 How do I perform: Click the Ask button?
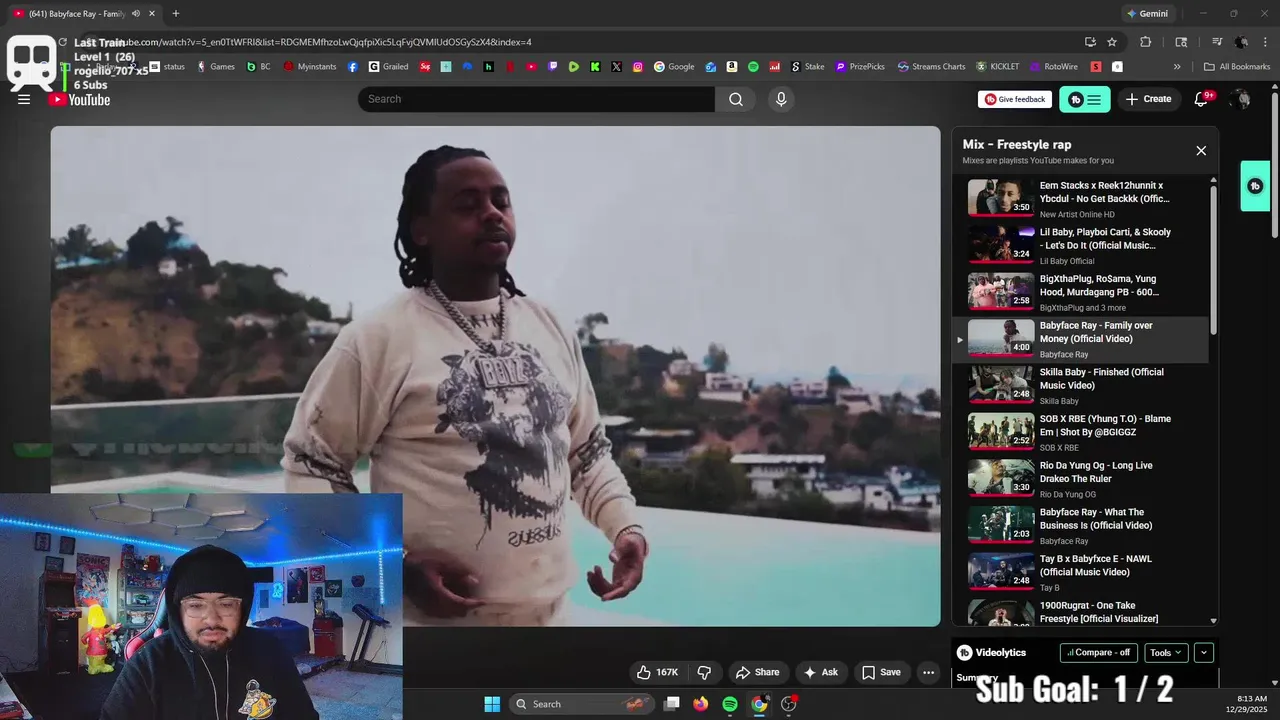click(x=821, y=672)
